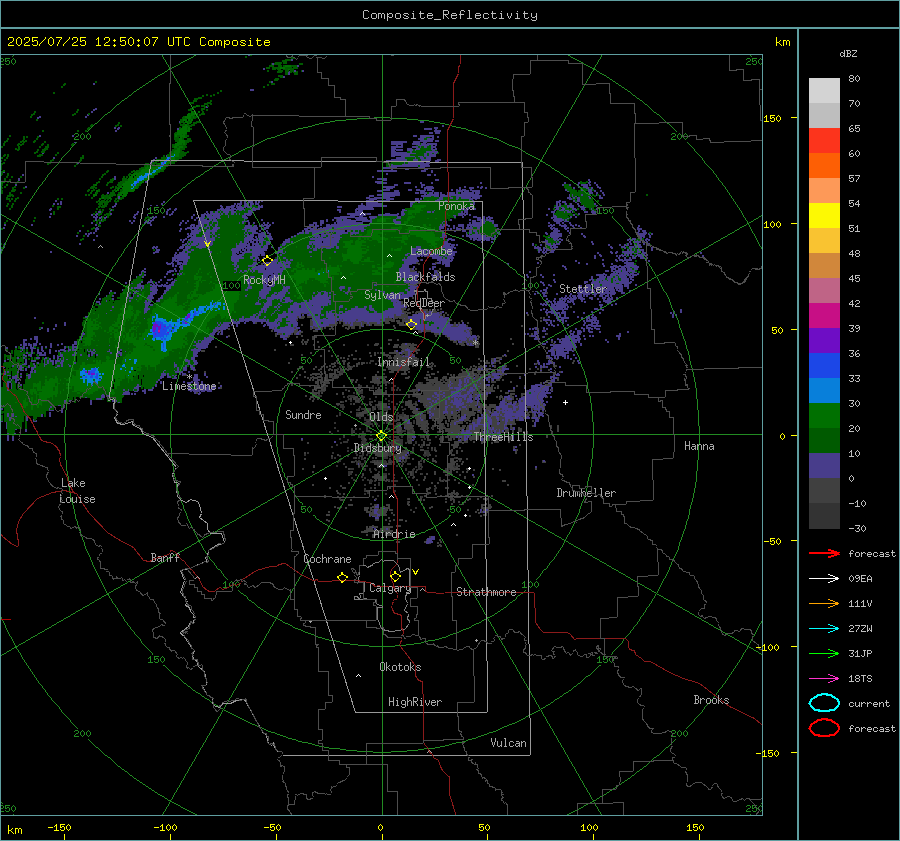Viewport: 900px width, 841px height.
Task: Select the purple swatch between 39 and 36 dBZ
Action: 824,341
